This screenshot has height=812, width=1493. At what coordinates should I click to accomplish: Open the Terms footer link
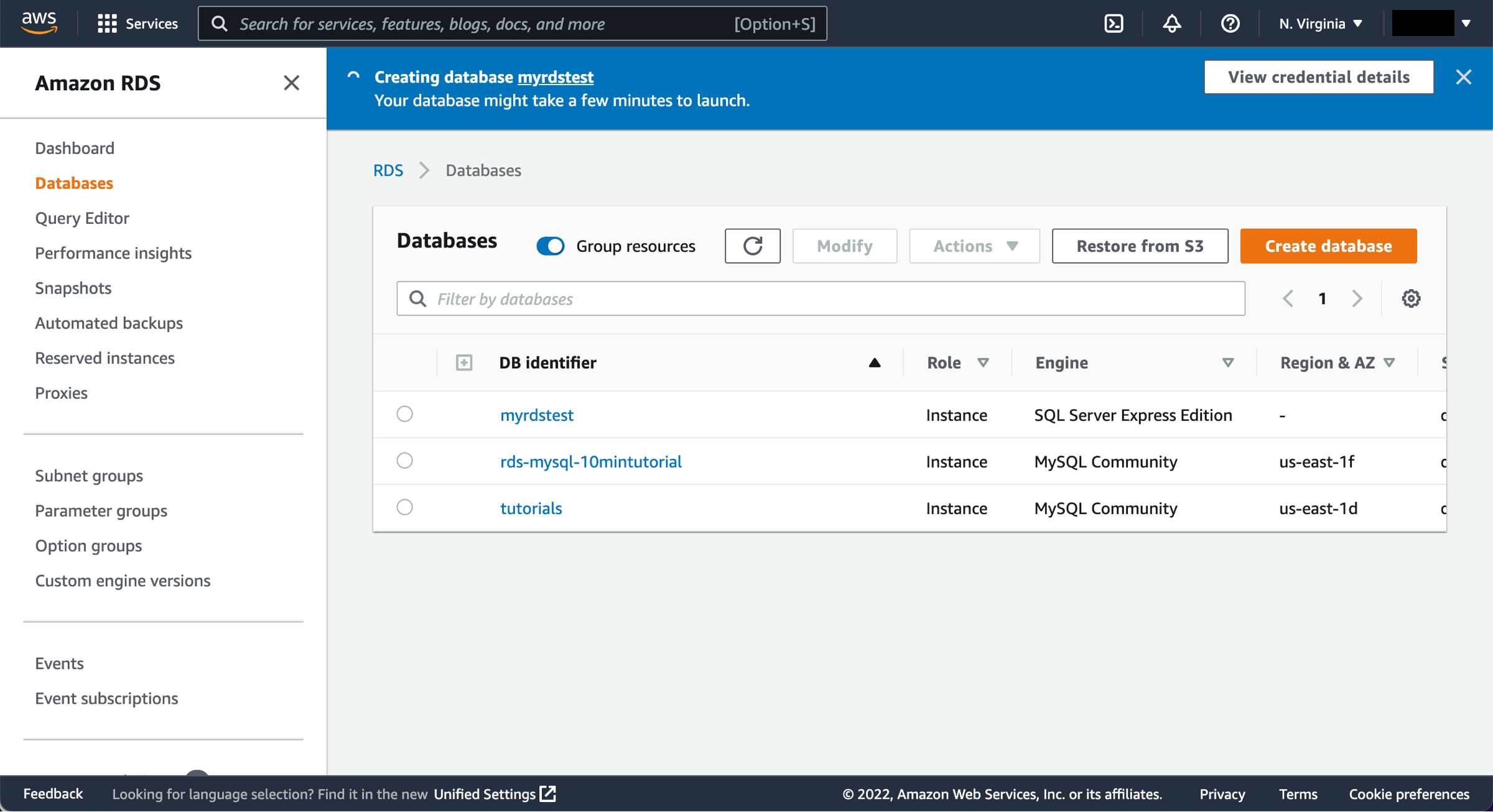pyautogui.click(x=1298, y=794)
